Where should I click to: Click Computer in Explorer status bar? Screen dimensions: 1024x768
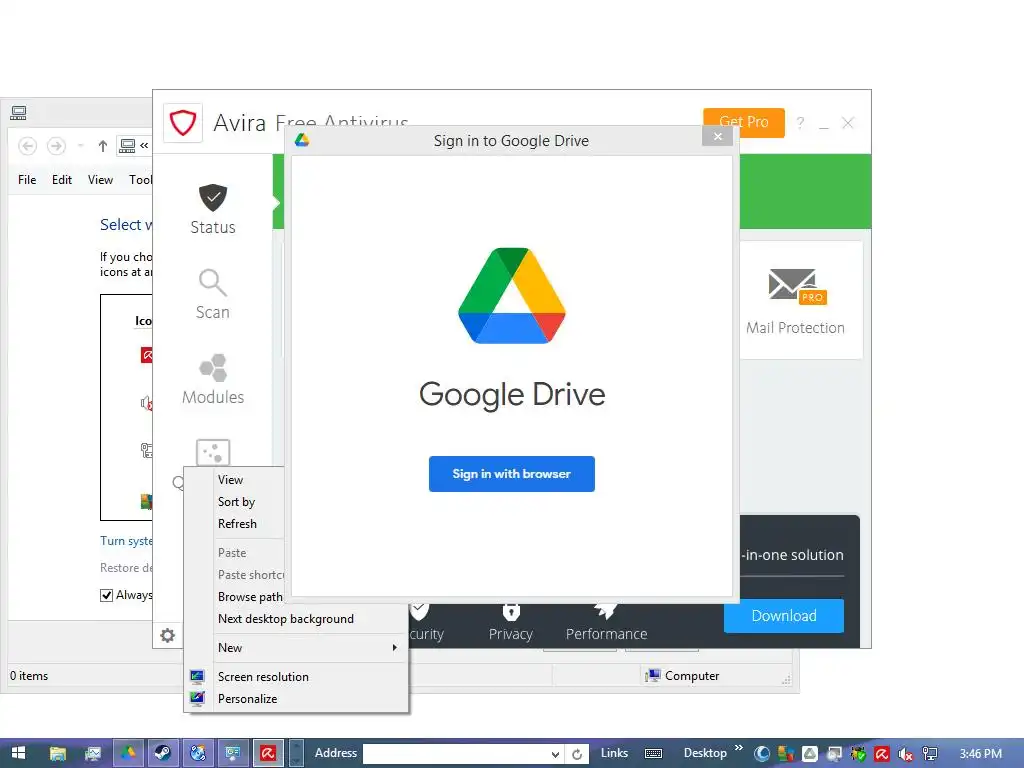tap(682, 676)
